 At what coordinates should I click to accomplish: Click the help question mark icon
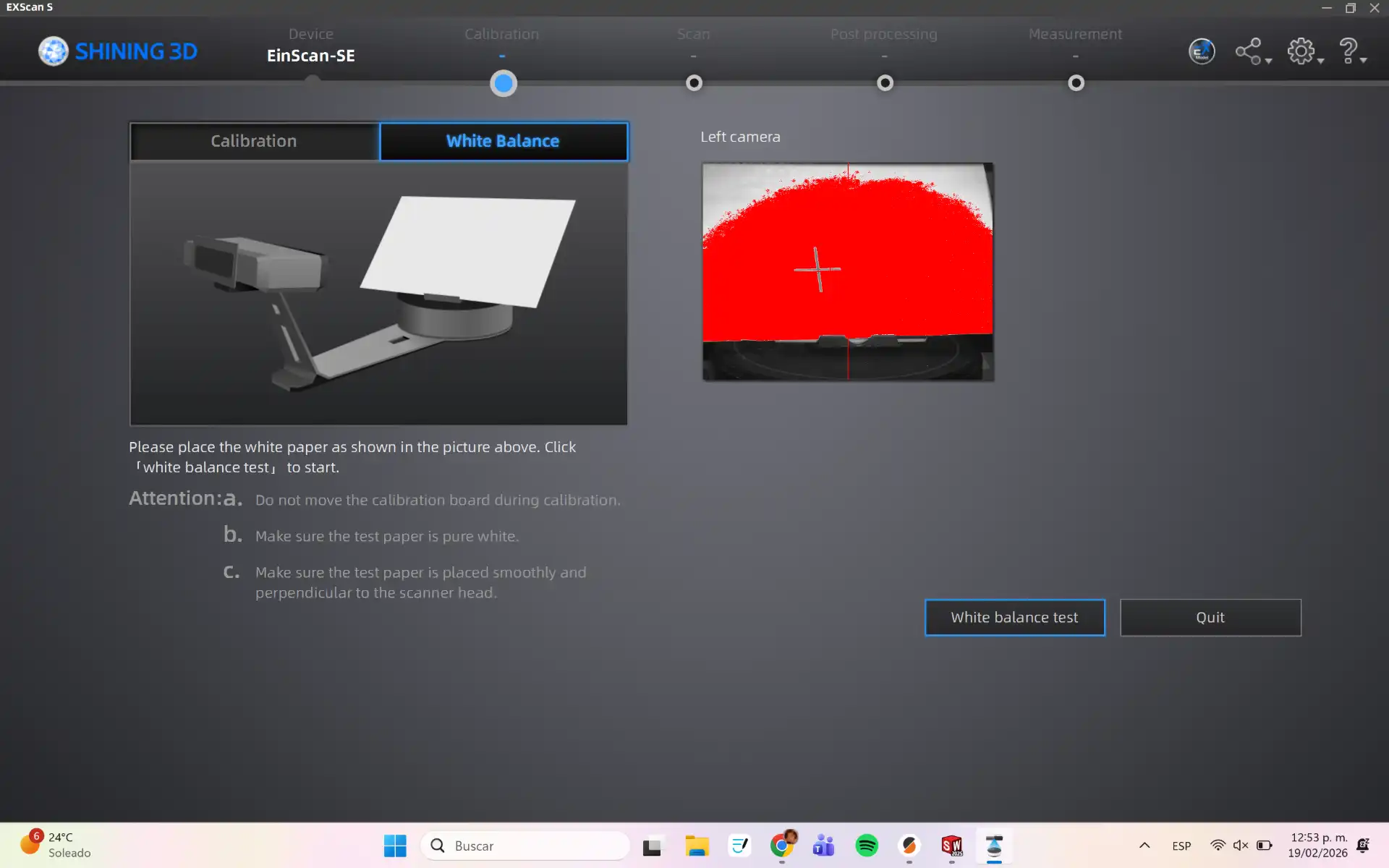click(1348, 51)
